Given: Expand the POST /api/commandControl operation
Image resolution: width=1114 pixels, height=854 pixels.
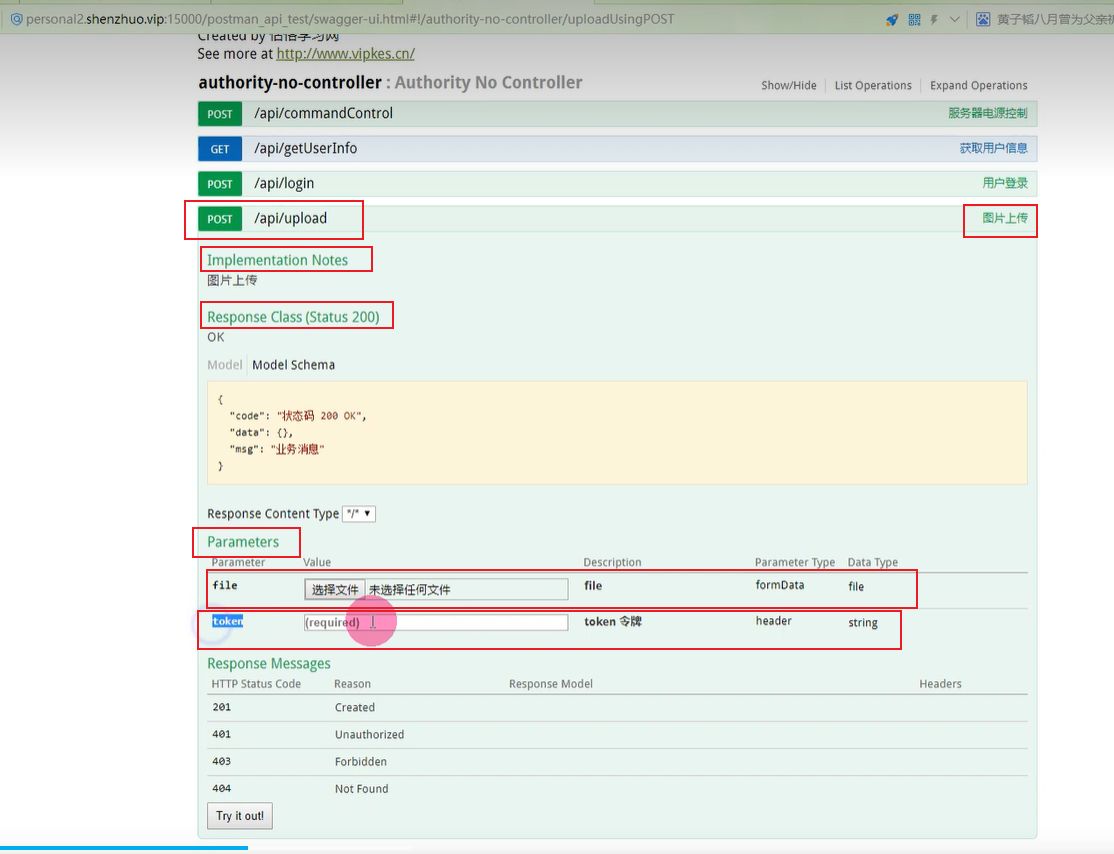Looking at the screenshot, I should coord(323,113).
